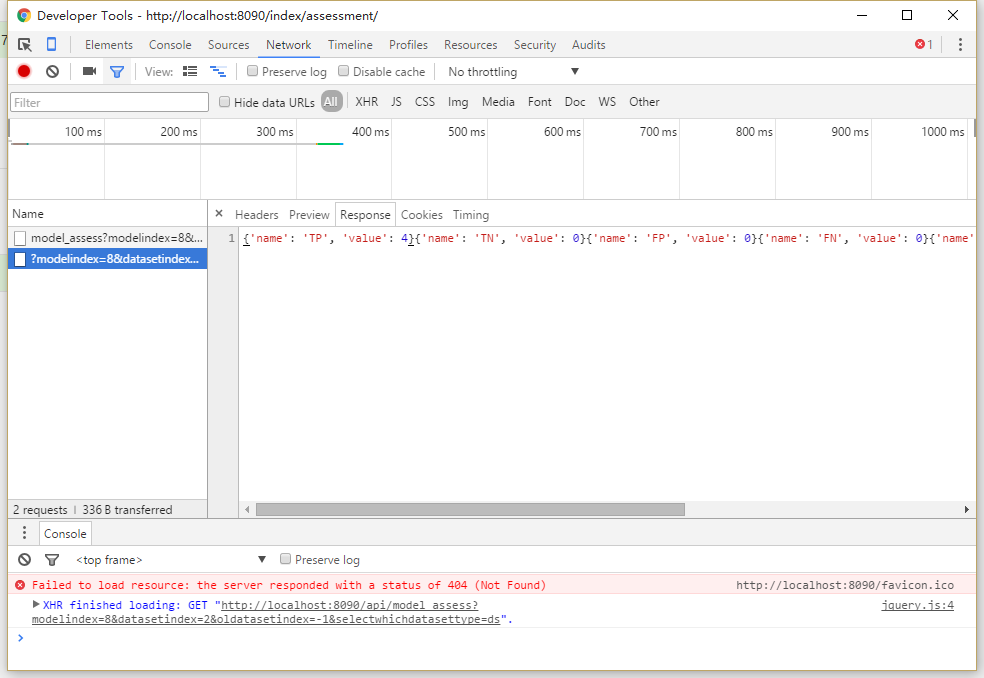Image resolution: width=984 pixels, height=678 pixels.
Task: Select the Console drawer tab
Action: click(x=65, y=534)
